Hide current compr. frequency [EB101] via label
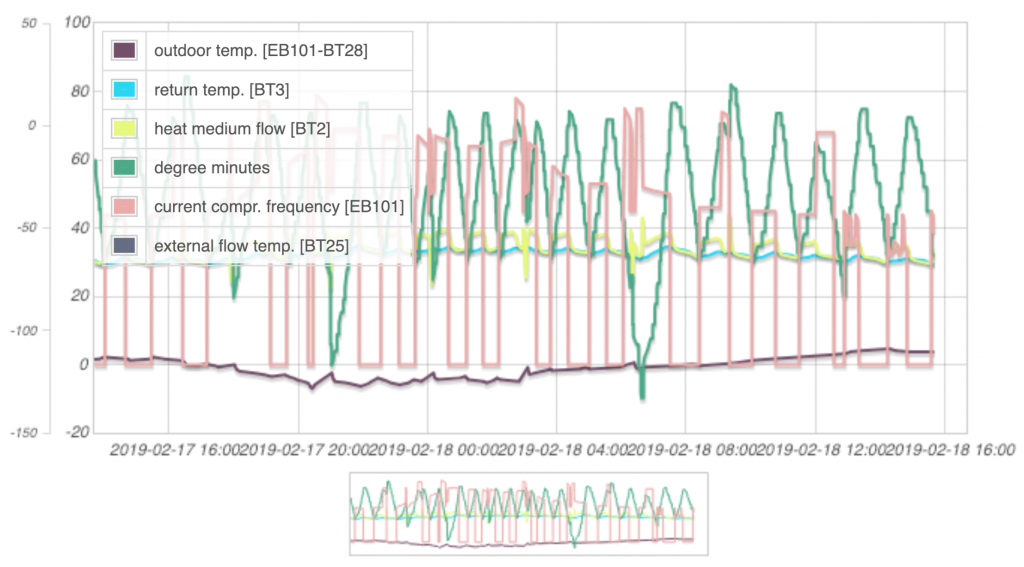 [278, 206]
